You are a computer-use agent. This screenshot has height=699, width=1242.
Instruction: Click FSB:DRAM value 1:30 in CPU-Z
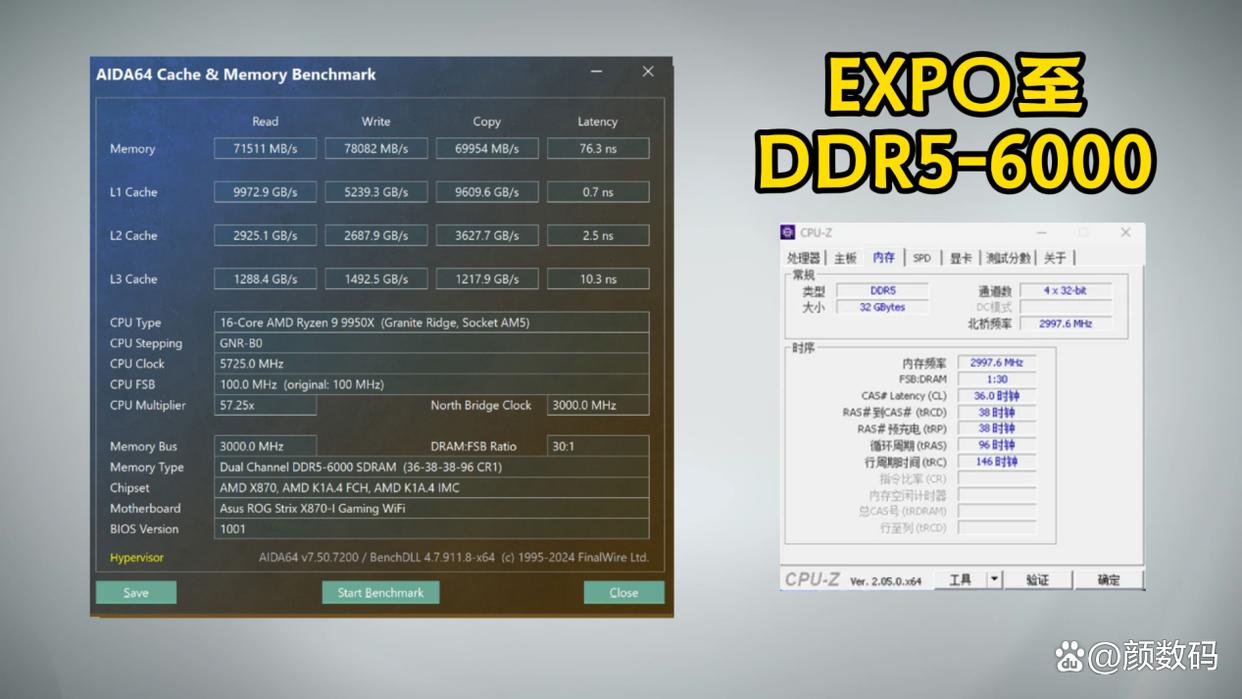(x=997, y=379)
